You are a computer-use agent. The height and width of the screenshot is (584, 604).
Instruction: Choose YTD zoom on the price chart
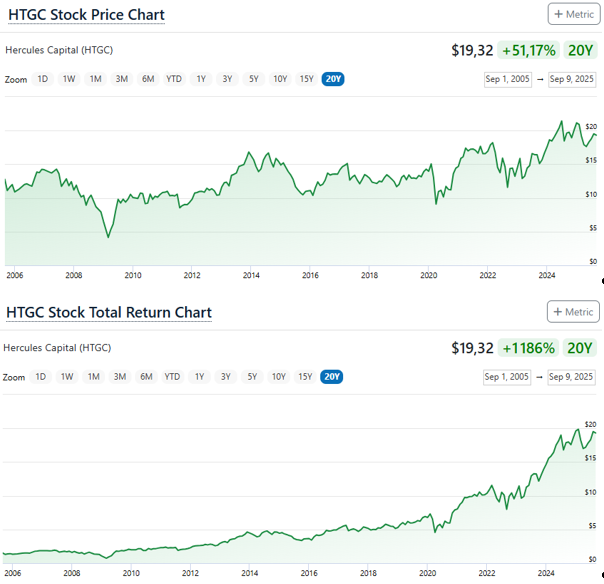(x=174, y=79)
